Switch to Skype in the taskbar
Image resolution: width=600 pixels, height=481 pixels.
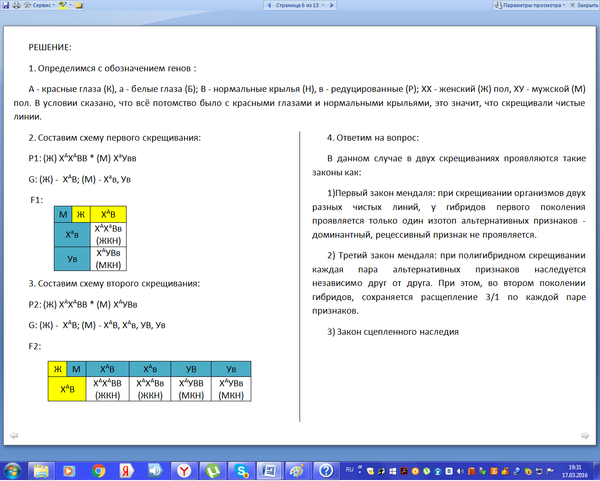(242, 469)
